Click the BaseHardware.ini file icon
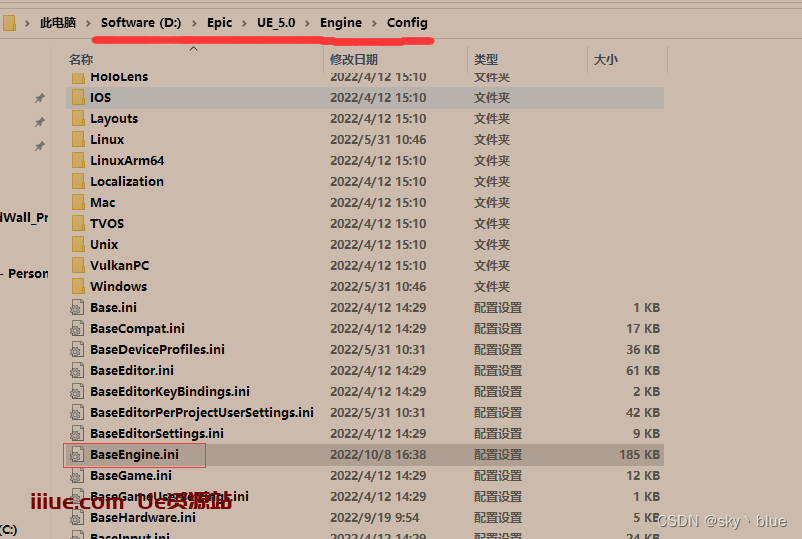 click(x=78, y=518)
